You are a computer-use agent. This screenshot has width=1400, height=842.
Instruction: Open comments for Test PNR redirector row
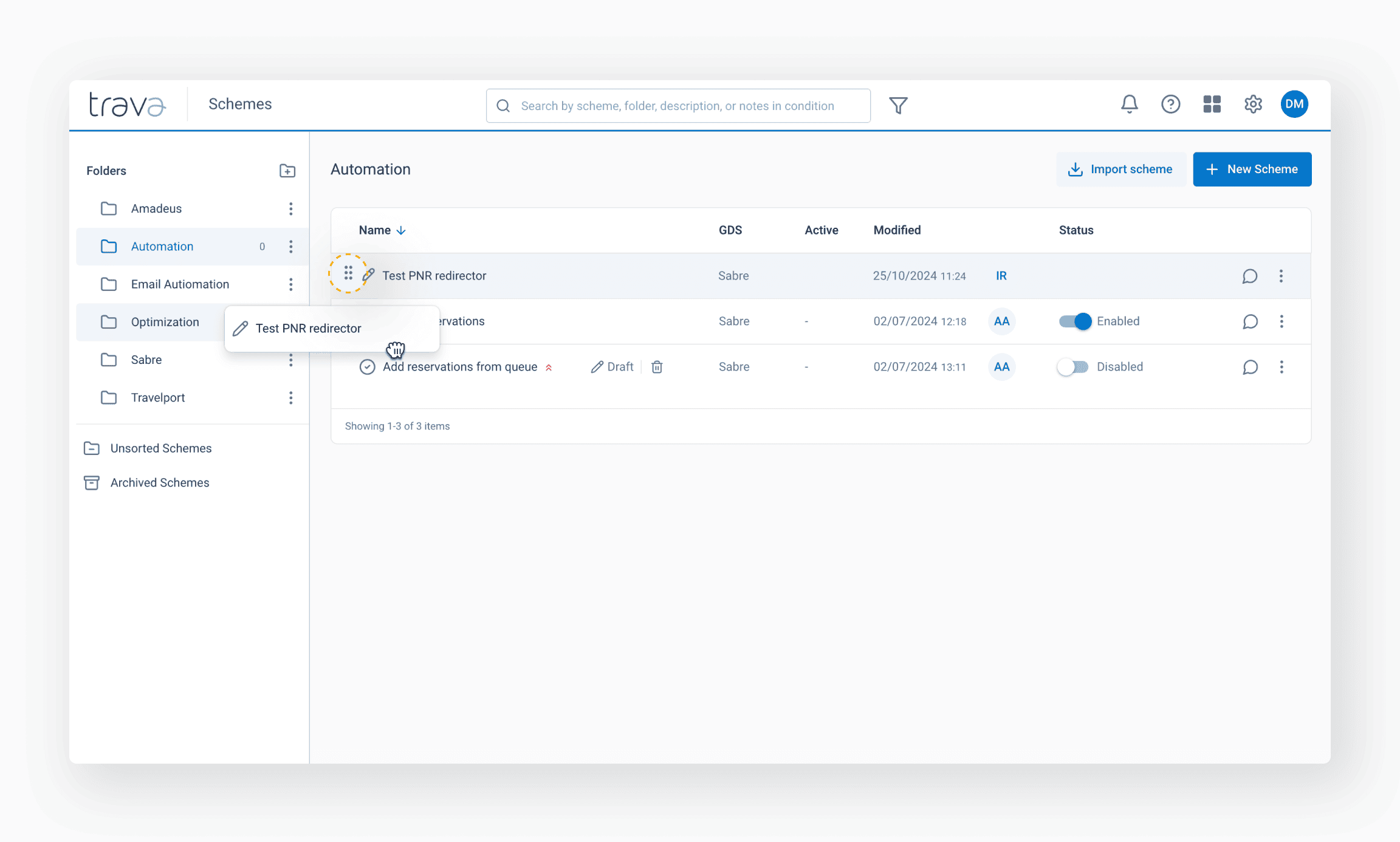point(1249,276)
